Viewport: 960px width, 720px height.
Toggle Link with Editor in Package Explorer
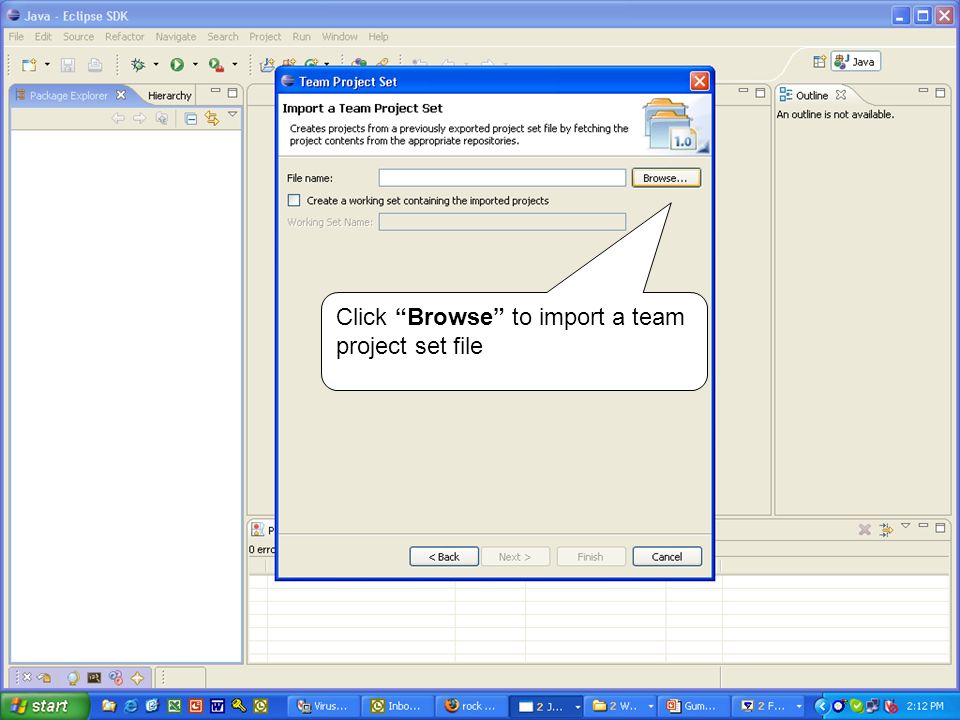pos(212,118)
